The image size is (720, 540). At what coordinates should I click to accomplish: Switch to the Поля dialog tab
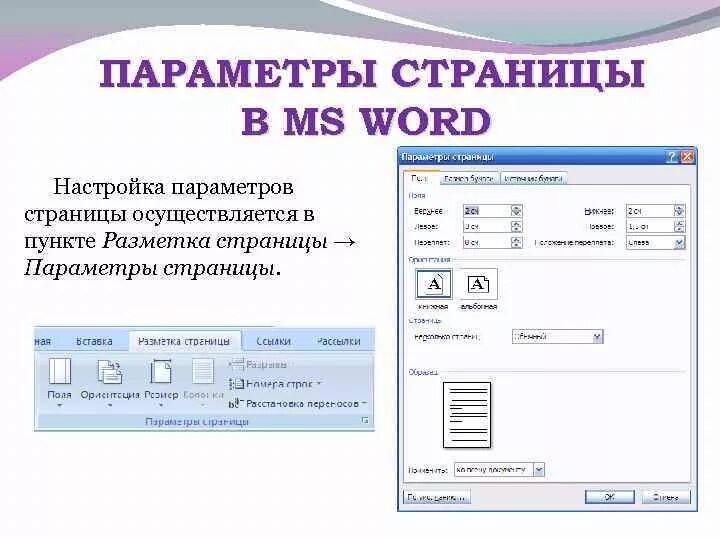420,178
